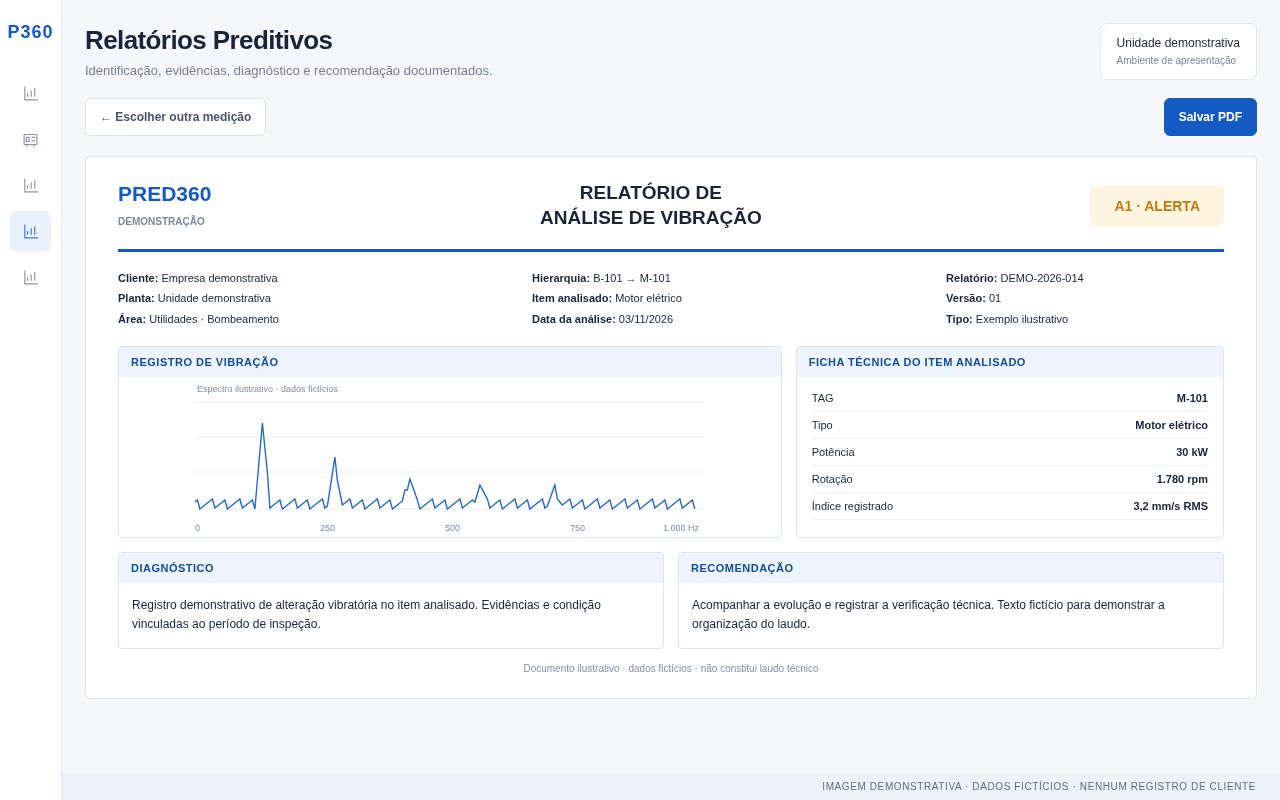Click the 1.000 Hz axis label
The height and width of the screenshot is (800, 1280).
click(x=681, y=528)
